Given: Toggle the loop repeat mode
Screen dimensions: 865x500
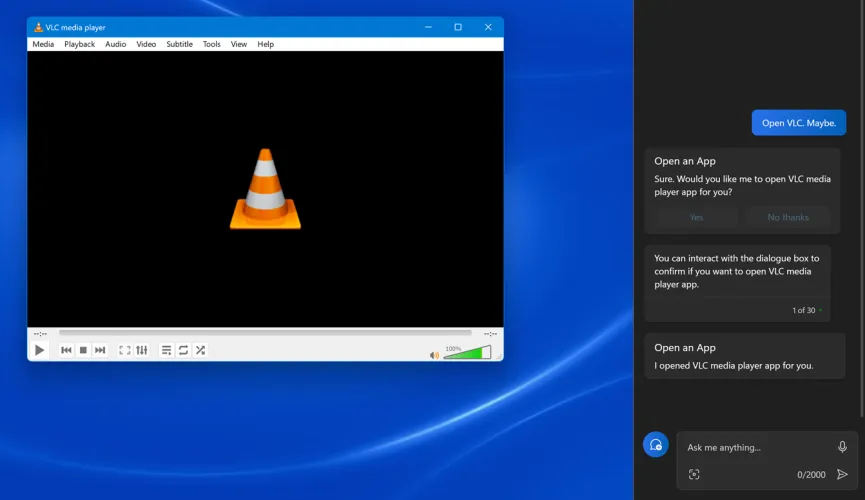Looking at the screenshot, I should (x=183, y=350).
